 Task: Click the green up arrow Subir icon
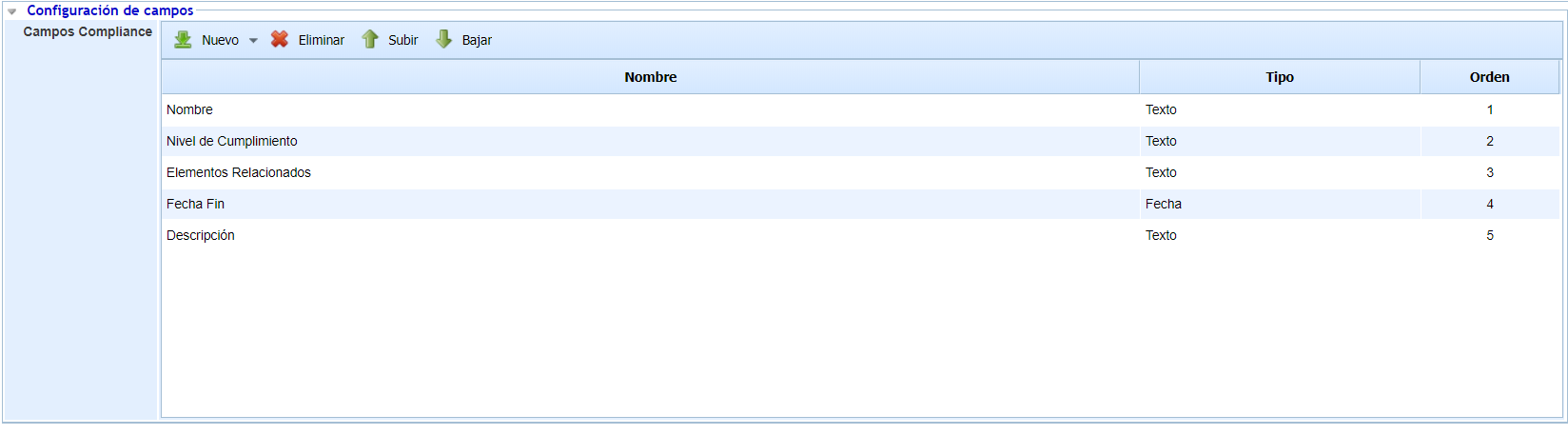pyautogui.click(x=370, y=40)
